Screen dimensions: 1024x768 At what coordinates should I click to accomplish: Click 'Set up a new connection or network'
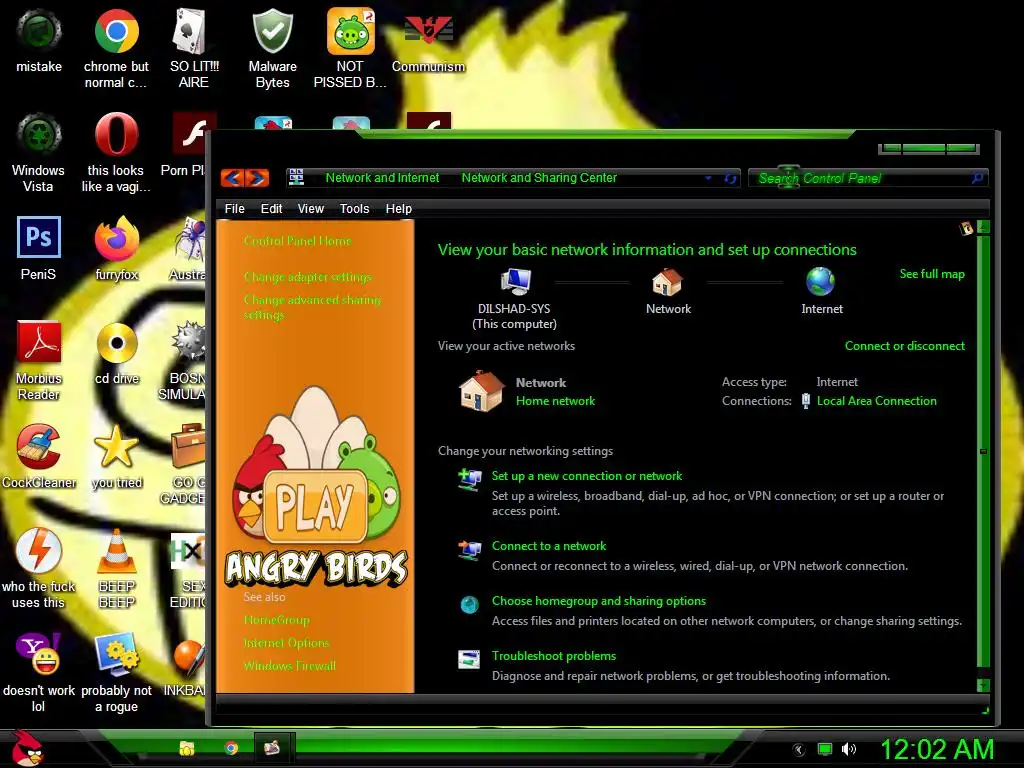[x=586, y=475]
